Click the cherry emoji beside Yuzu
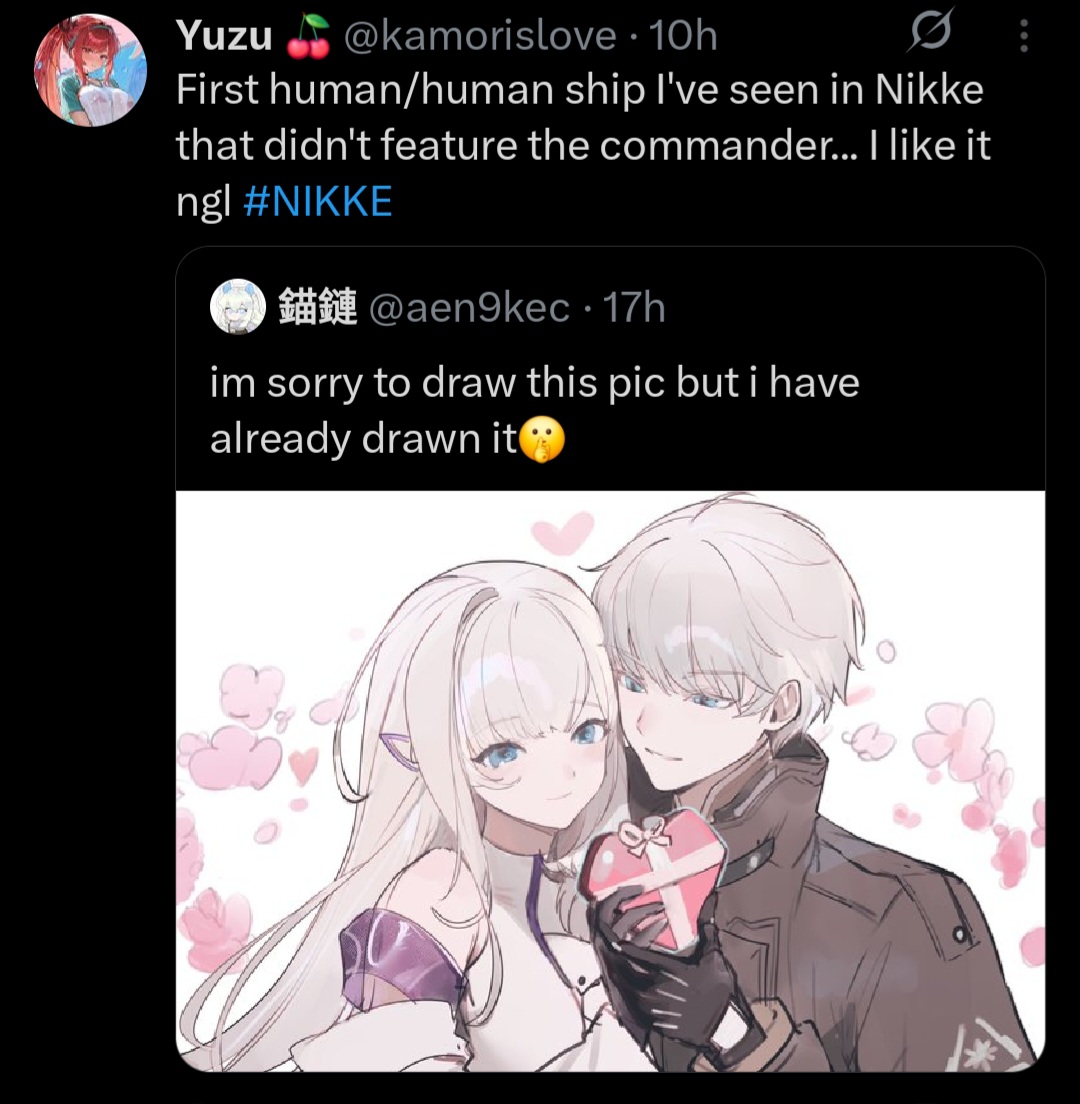Viewport: 1080px width, 1104px height. pos(308,37)
